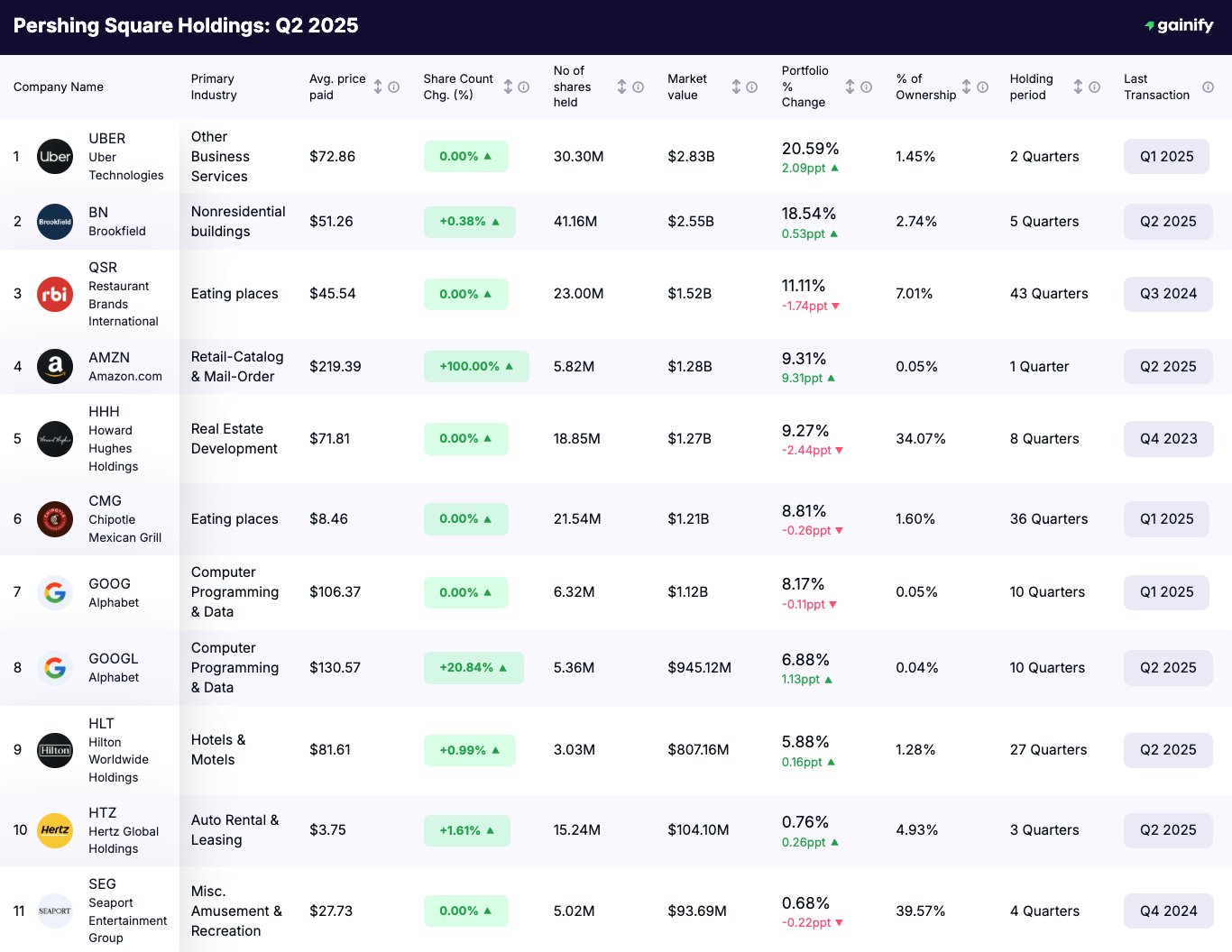
Task: Sort by Holding period
Action: click(1078, 87)
